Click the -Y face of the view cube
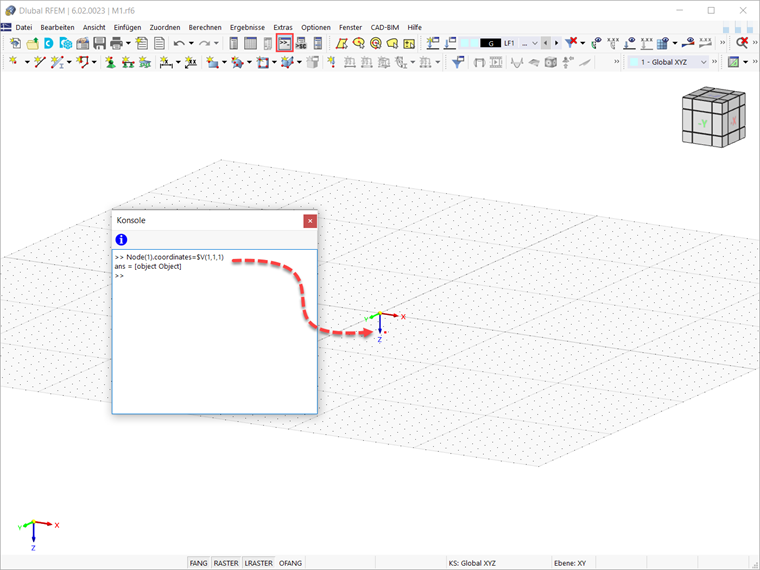The height and width of the screenshot is (570, 760). [x=702, y=123]
